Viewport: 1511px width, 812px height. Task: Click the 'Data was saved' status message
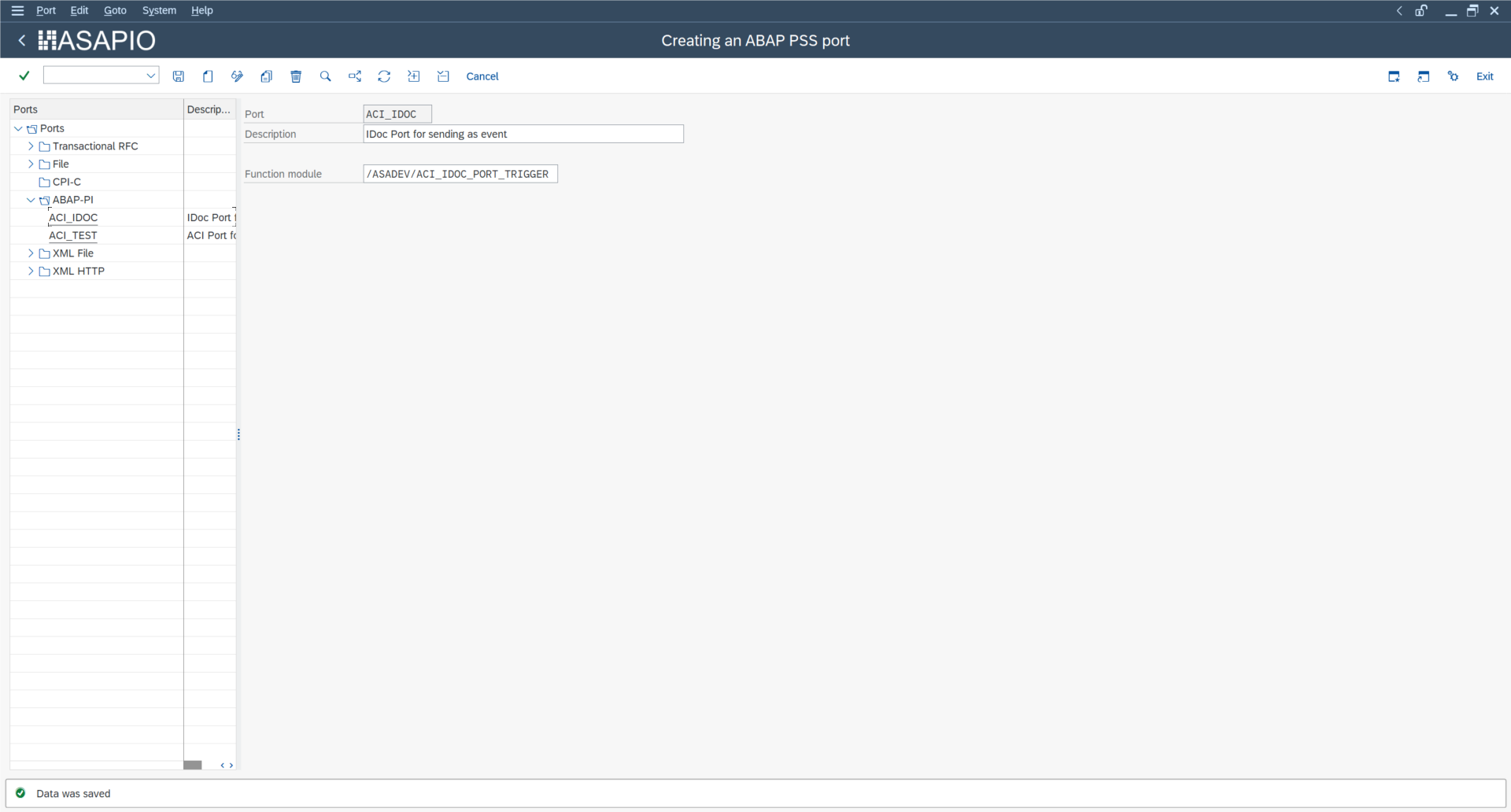tap(73, 793)
